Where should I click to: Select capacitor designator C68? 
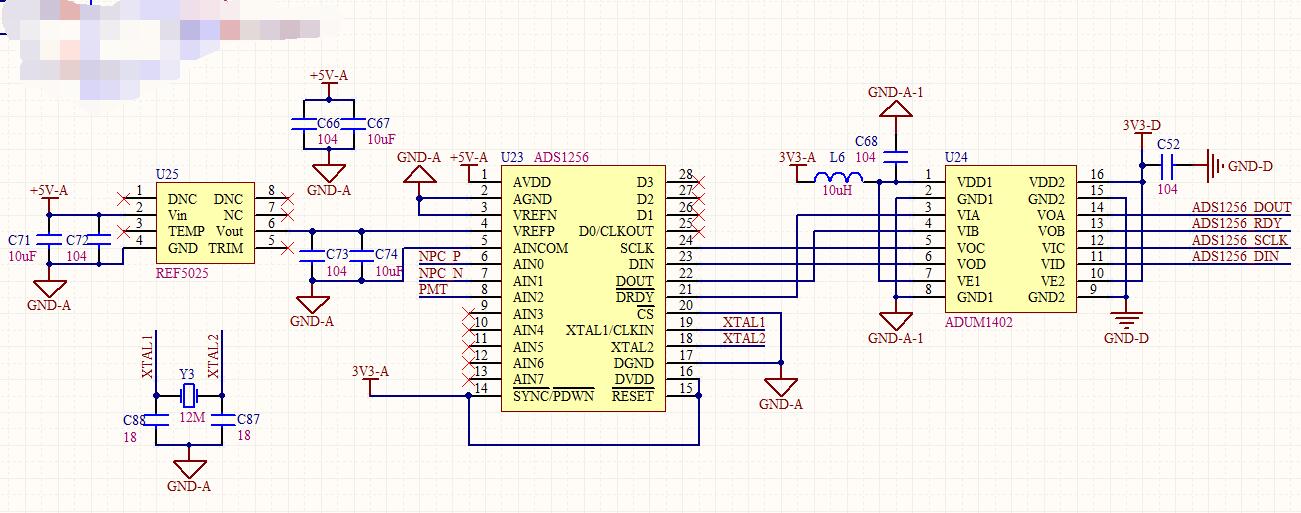point(865,141)
